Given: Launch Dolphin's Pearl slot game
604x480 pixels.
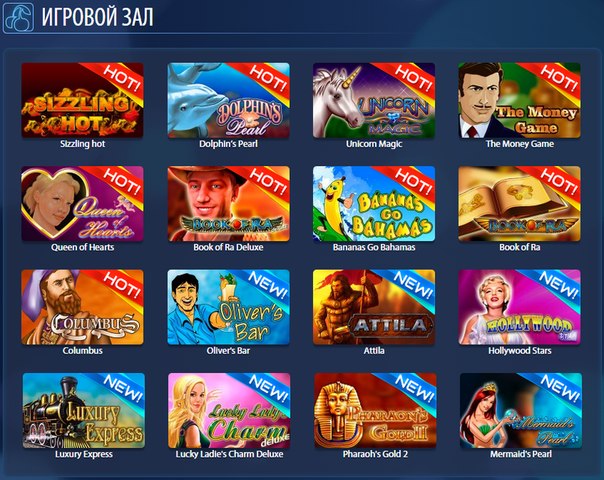Looking at the screenshot, I should [x=228, y=100].
